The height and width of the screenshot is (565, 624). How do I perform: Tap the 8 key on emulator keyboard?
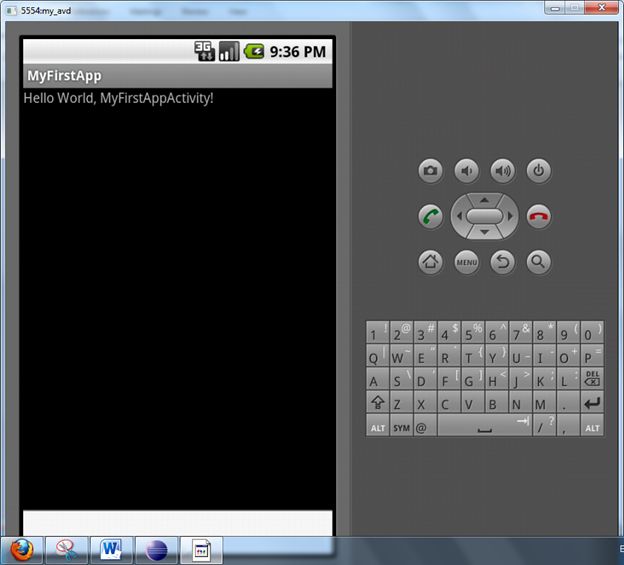pyautogui.click(x=544, y=332)
